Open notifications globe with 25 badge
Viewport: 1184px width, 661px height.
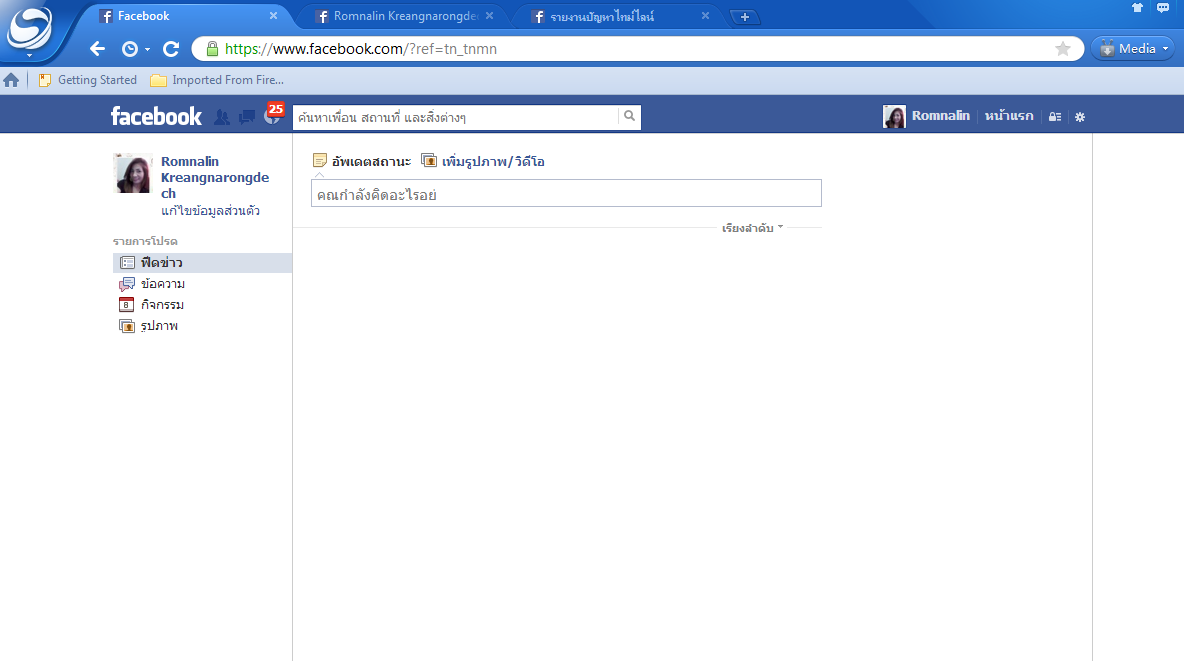pyautogui.click(x=273, y=113)
